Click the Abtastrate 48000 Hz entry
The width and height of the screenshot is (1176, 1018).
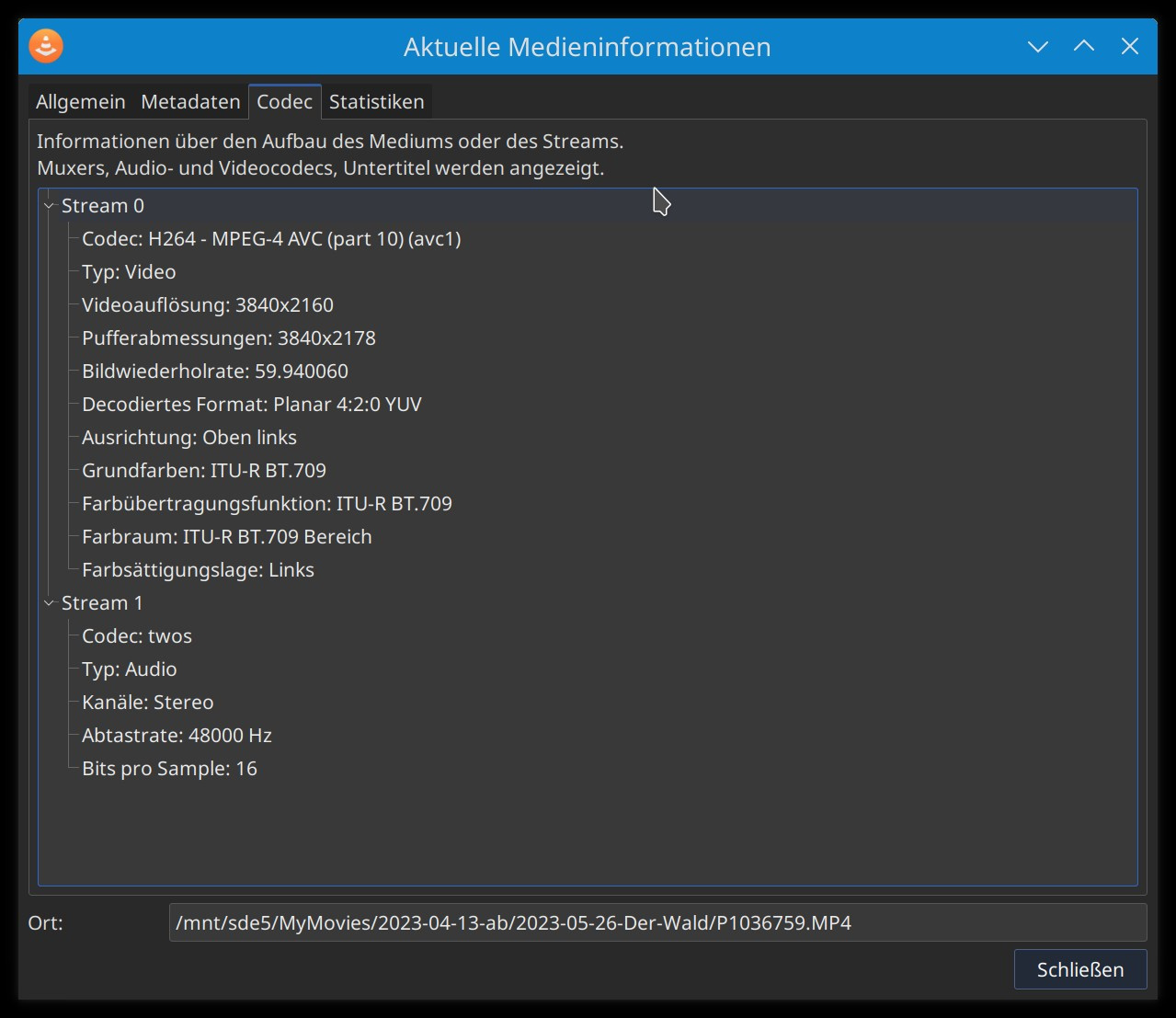(x=177, y=736)
